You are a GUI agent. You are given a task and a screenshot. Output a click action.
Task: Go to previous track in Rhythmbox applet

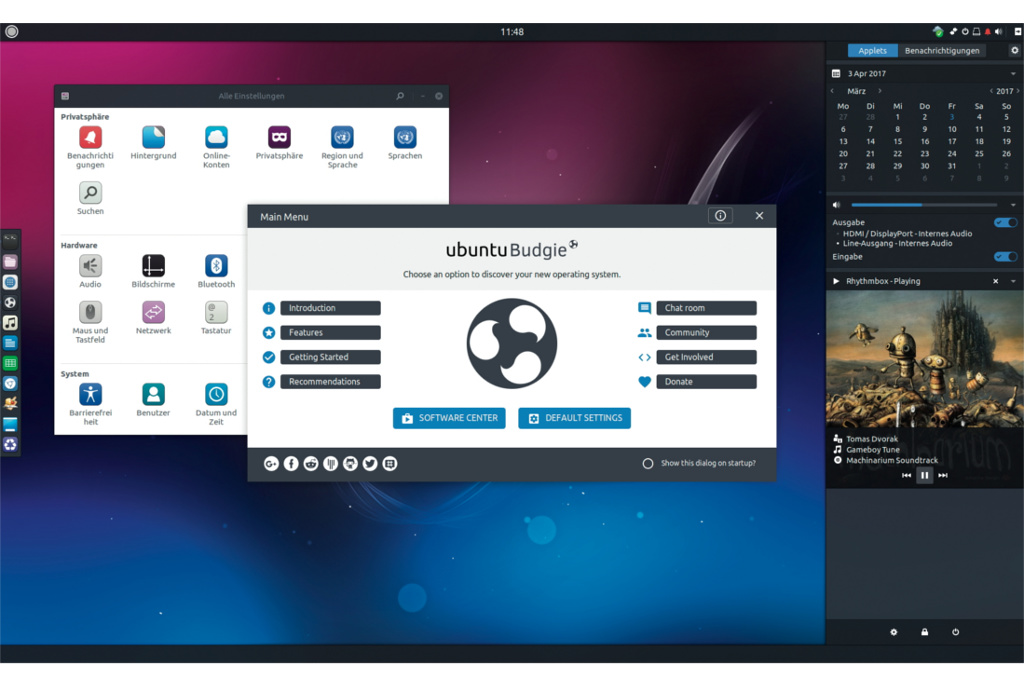(906, 475)
